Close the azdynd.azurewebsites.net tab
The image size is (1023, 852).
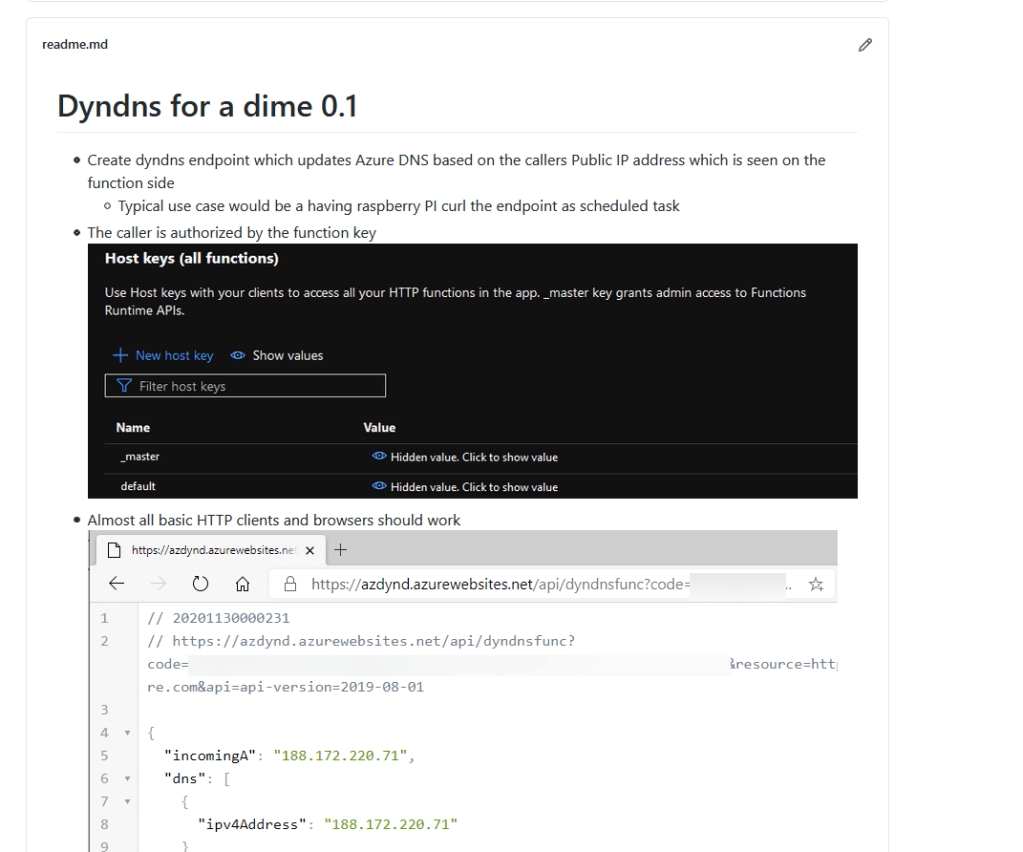[310, 550]
